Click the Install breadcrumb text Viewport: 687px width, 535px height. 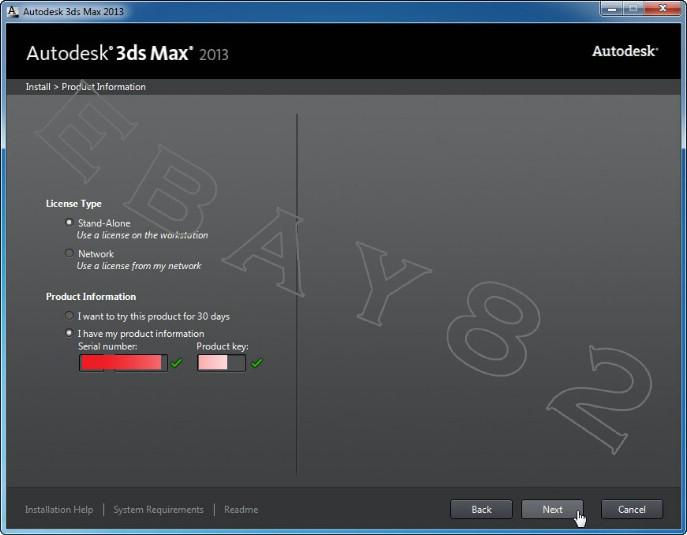[38, 87]
